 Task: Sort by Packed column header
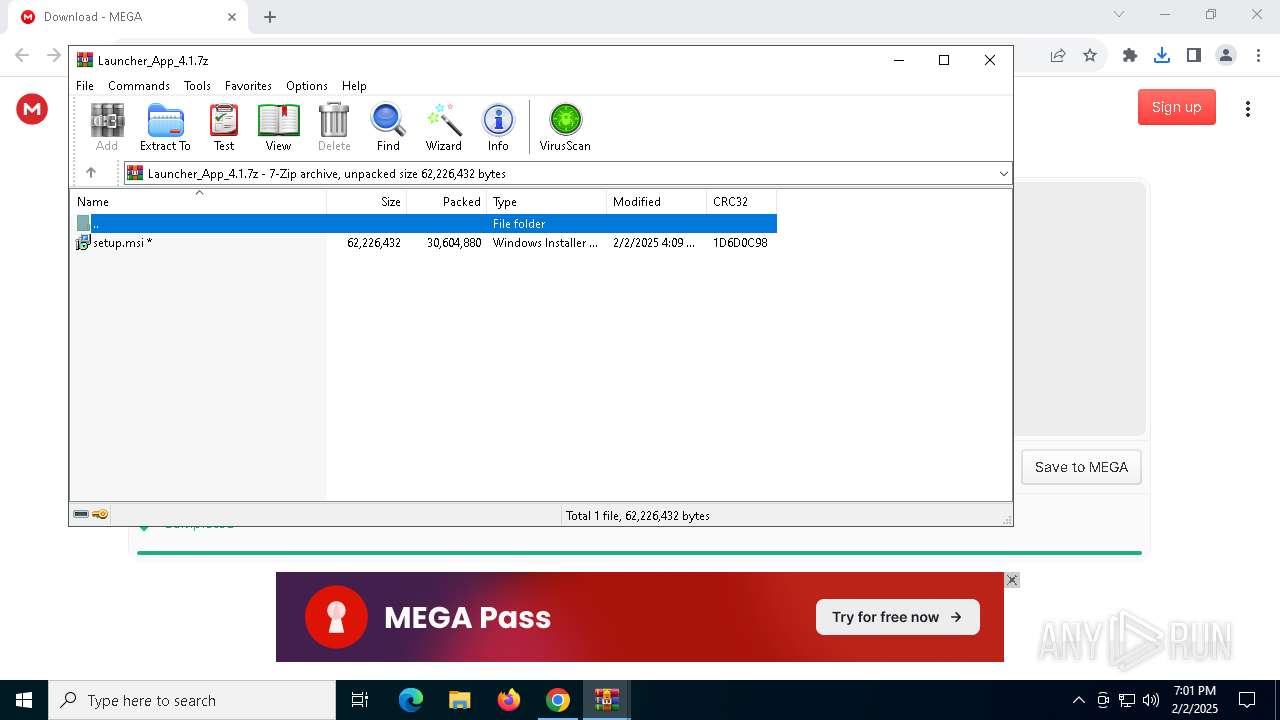point(447,201)
